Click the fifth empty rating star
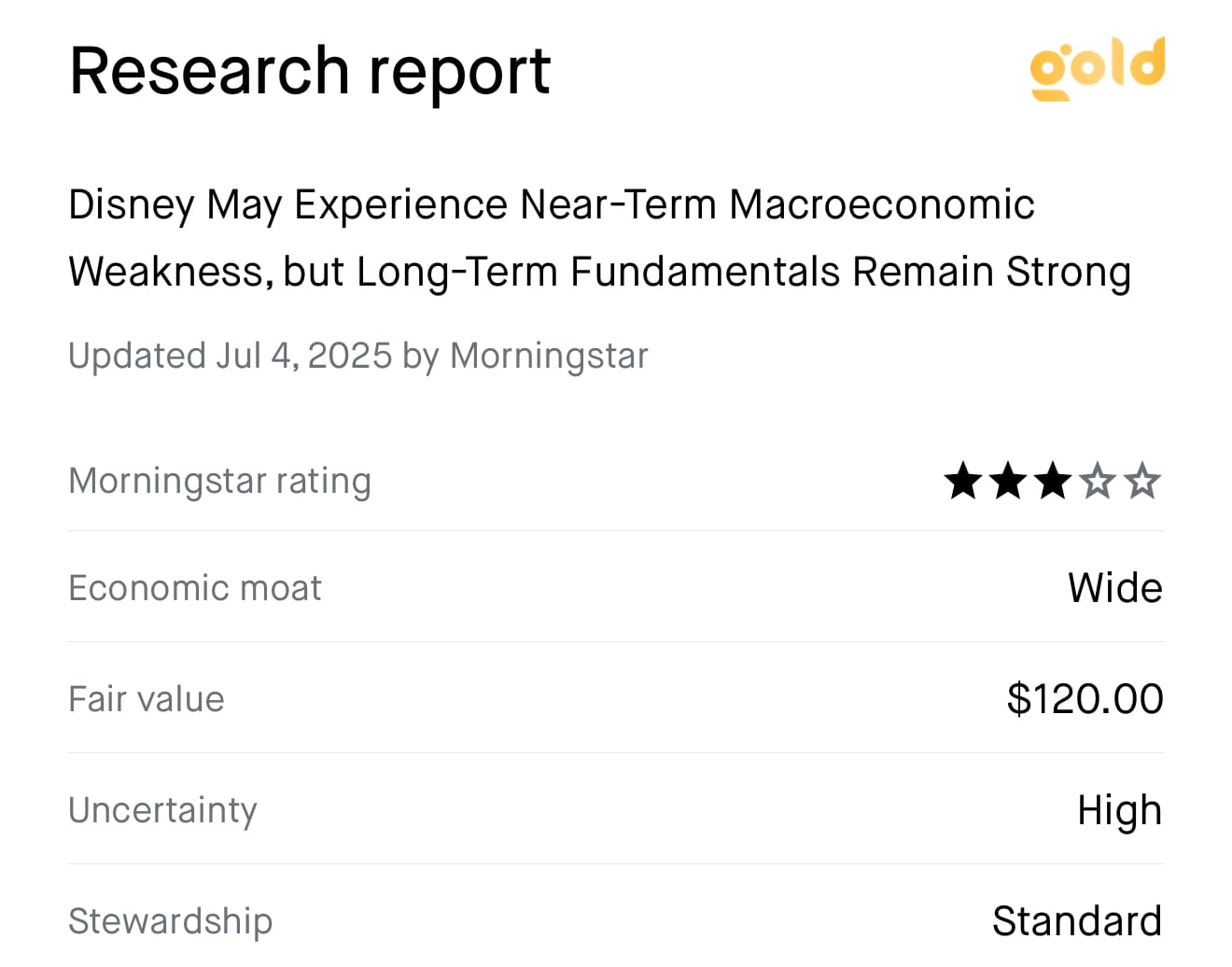The width and height of the screenshot is (1232, 967). 1142,482
